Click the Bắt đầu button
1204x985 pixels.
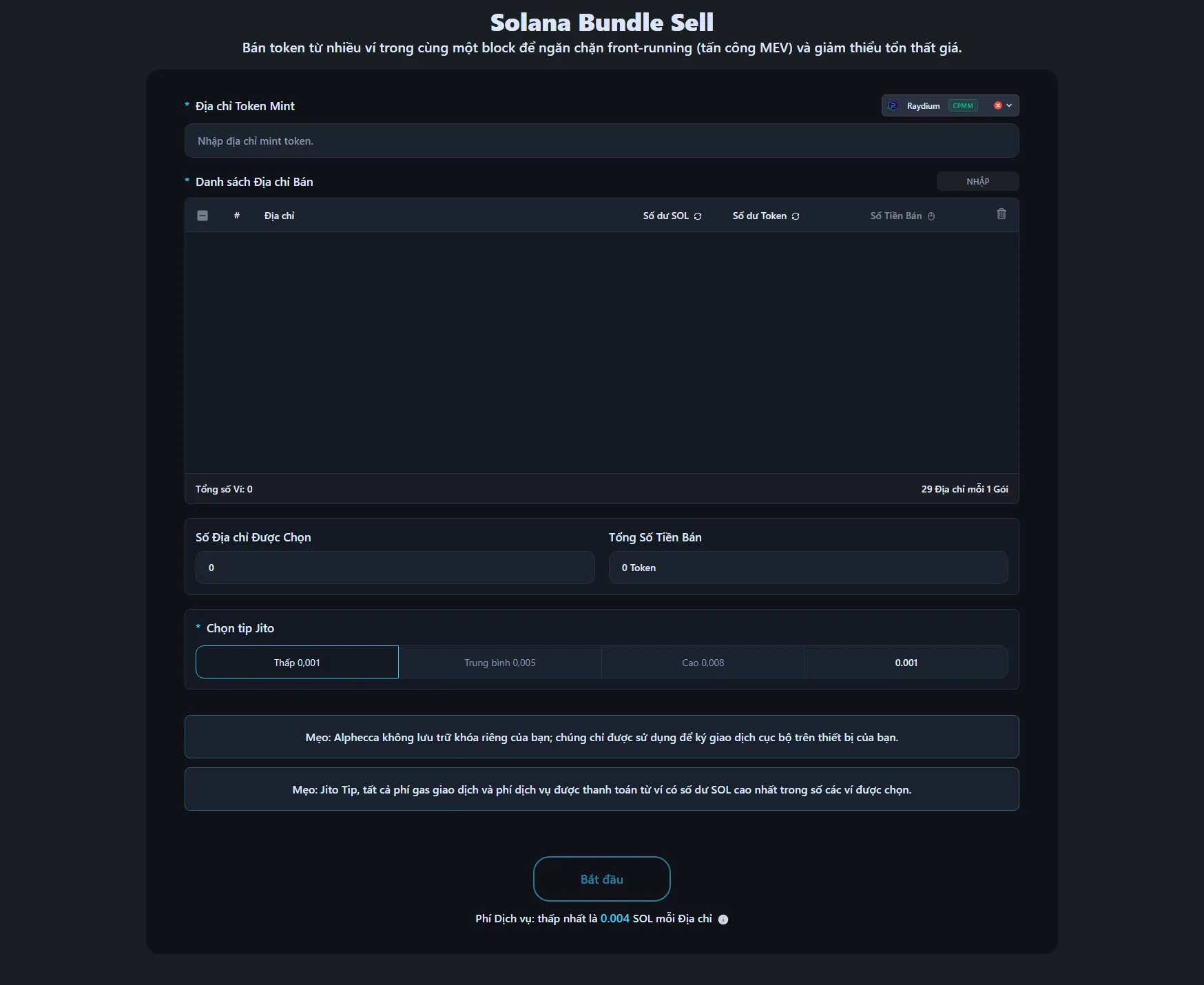pyautogui.click(x=601, y=879)
